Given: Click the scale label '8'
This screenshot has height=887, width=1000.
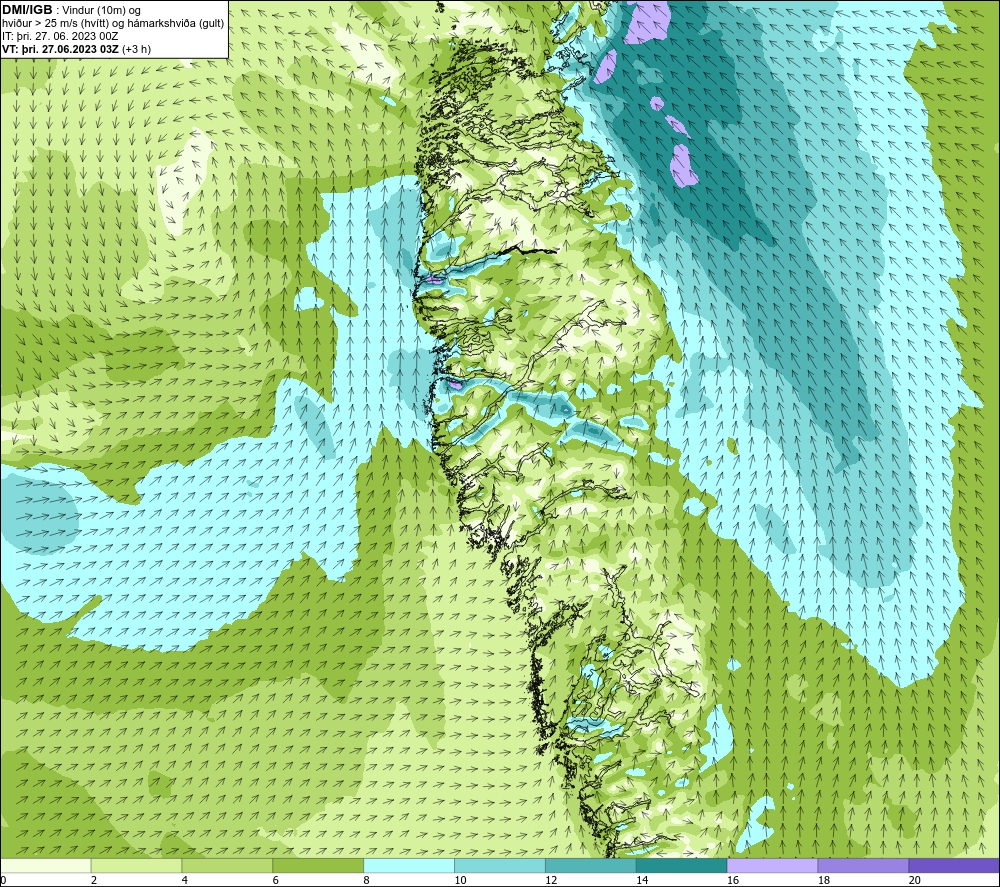Looking at the screenshot, I should point(367,880).
